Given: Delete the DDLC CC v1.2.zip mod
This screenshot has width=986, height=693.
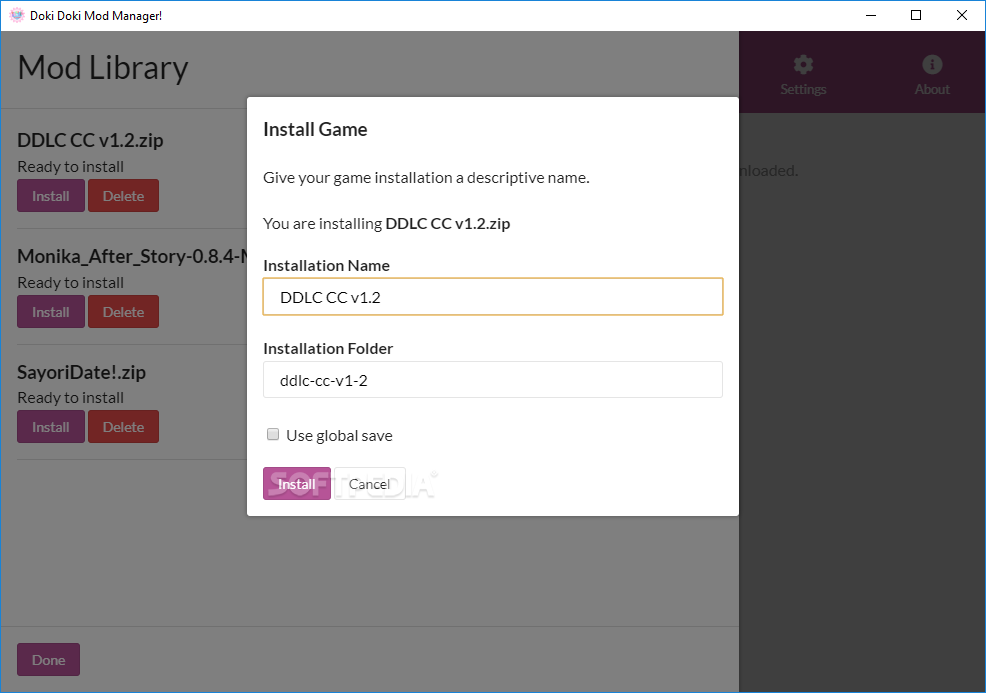Looking at the screenshot, I should (x=123, y=196).
